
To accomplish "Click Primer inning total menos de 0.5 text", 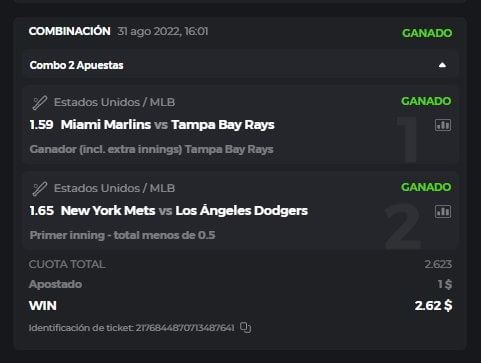I will [122, 235].
